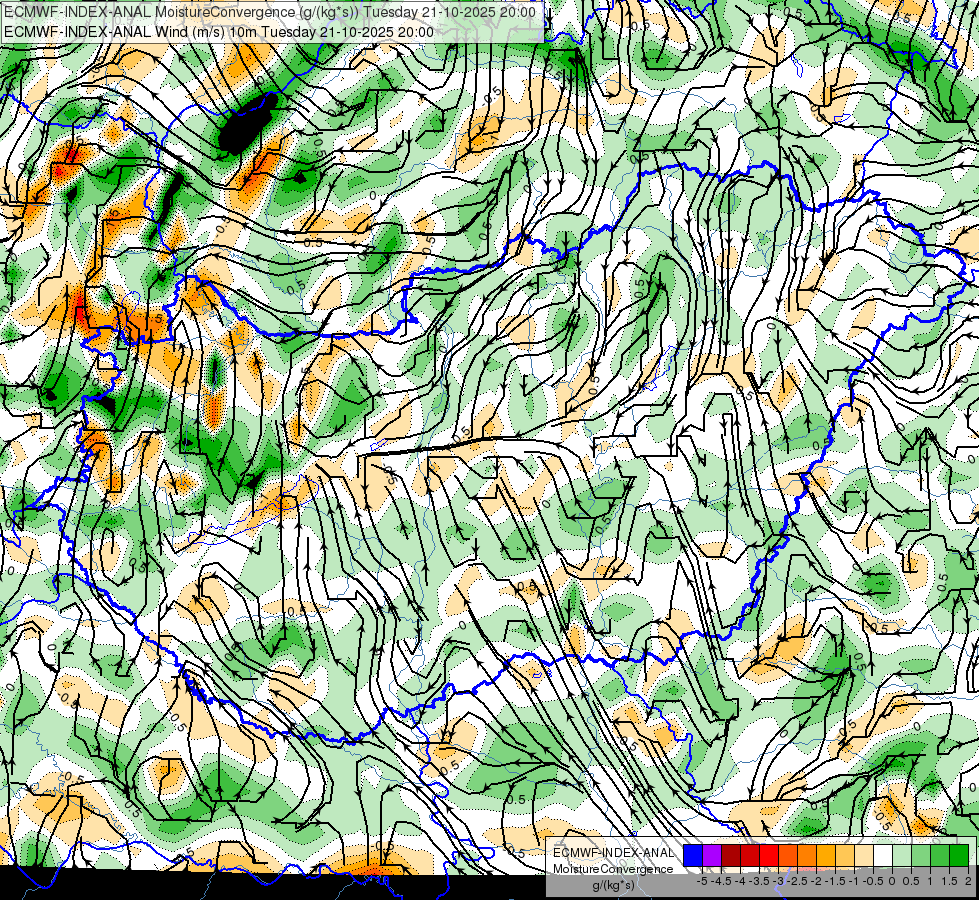The image size is (979, 900).
Task: Click the MoistureConvergence title line at top
Action: click(270, 12)
